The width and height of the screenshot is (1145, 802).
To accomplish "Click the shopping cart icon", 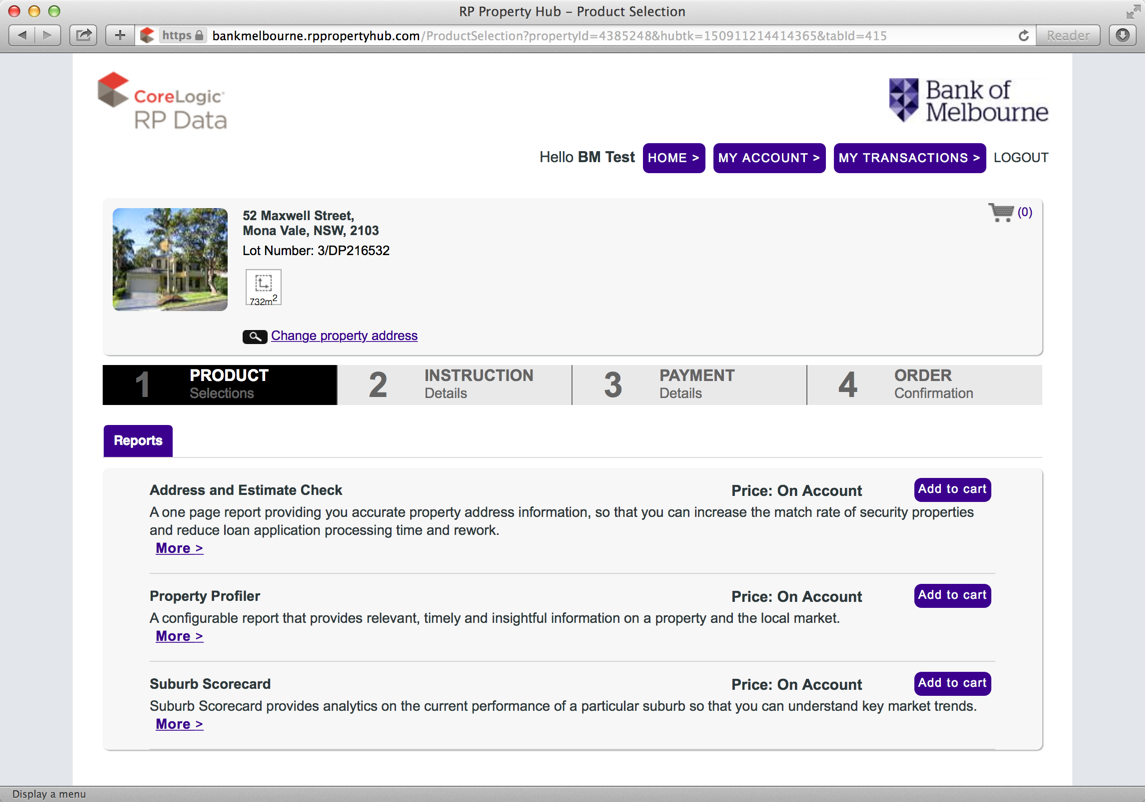I will pos(1001,213).
